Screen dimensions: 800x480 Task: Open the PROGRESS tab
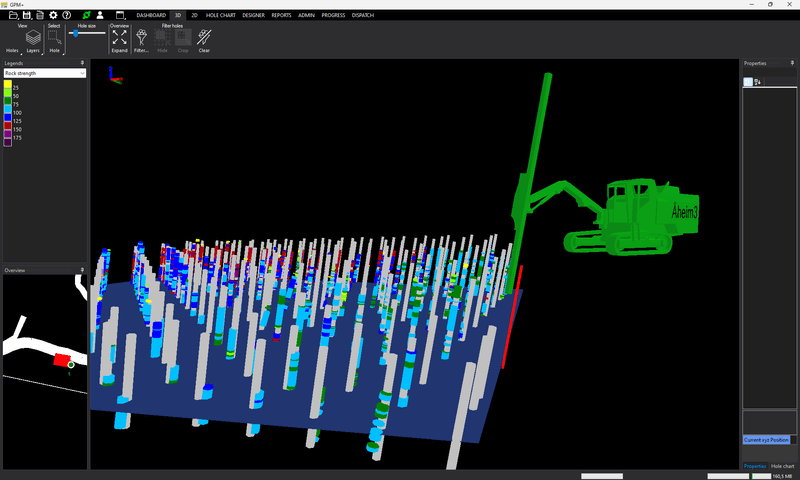[333, 15]
